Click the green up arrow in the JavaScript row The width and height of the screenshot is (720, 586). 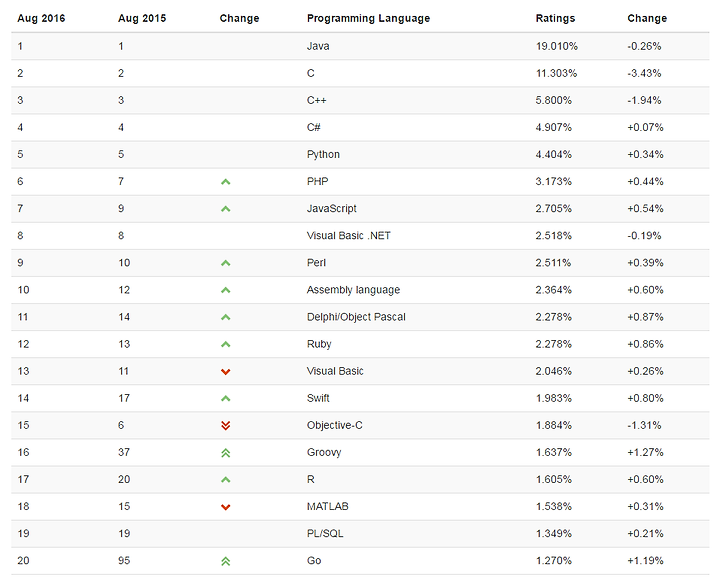pos(225,209)
